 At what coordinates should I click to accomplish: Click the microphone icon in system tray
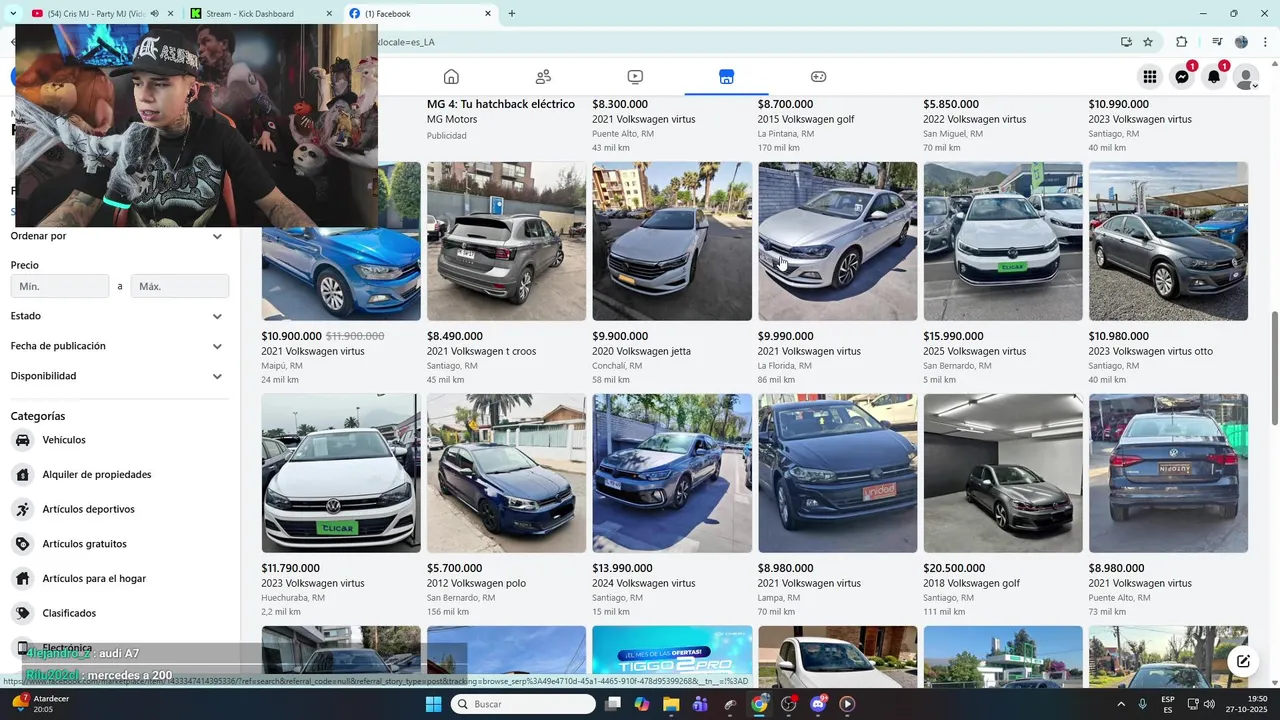click(1142, 704)
